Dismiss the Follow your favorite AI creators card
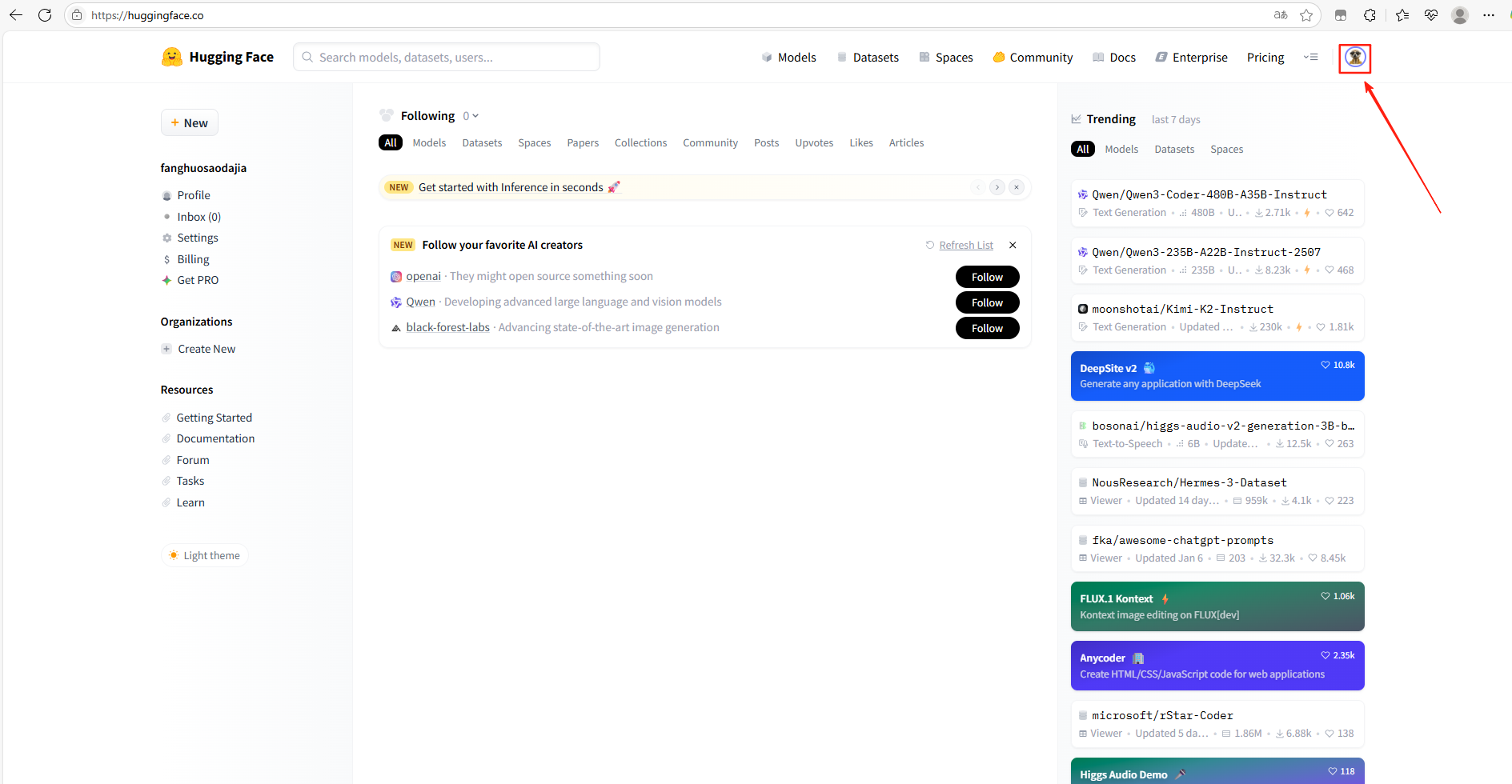Screen dimensions: 1512x784 (1013, 245)
